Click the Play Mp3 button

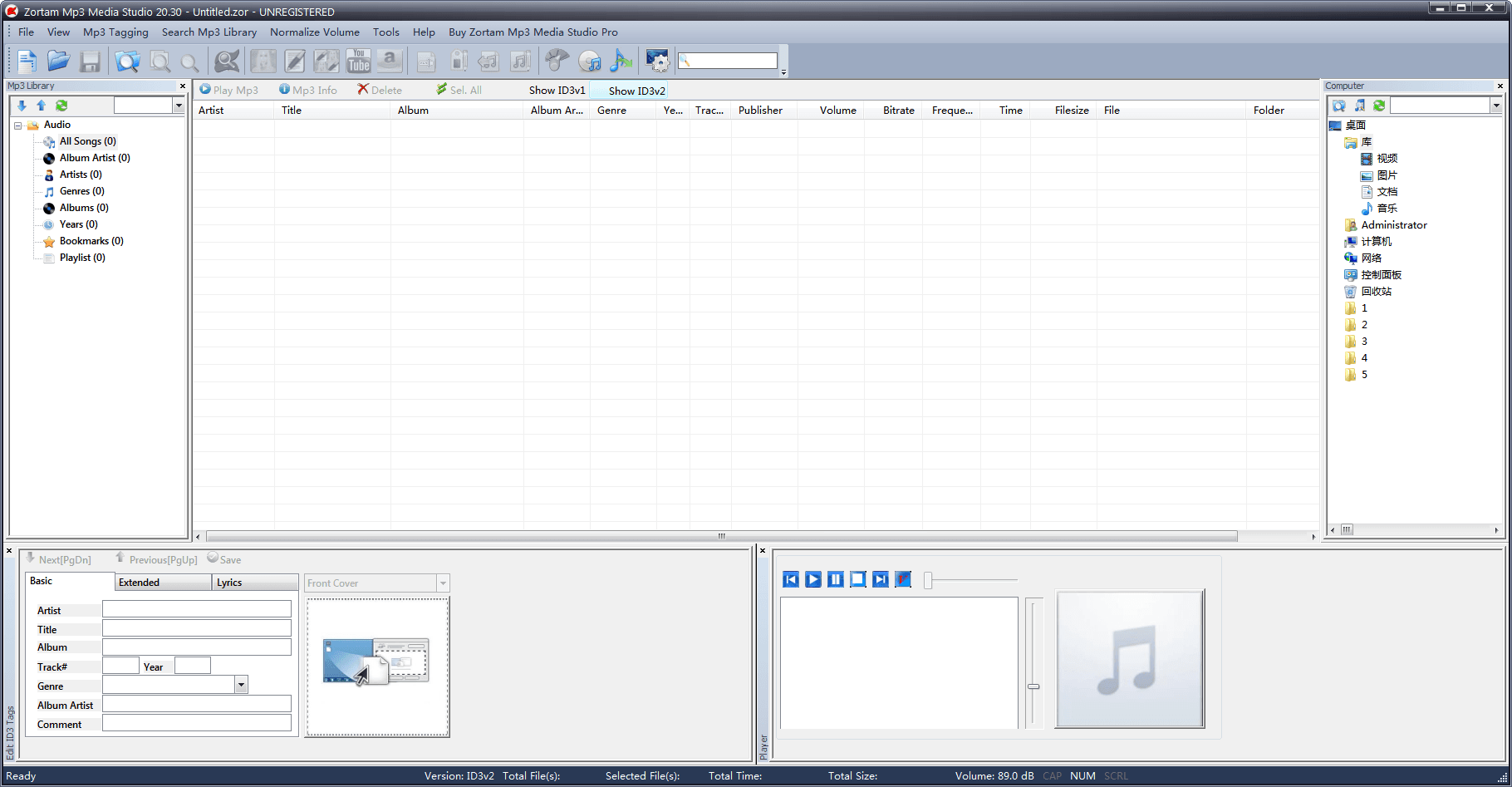(x=230, y=90)
